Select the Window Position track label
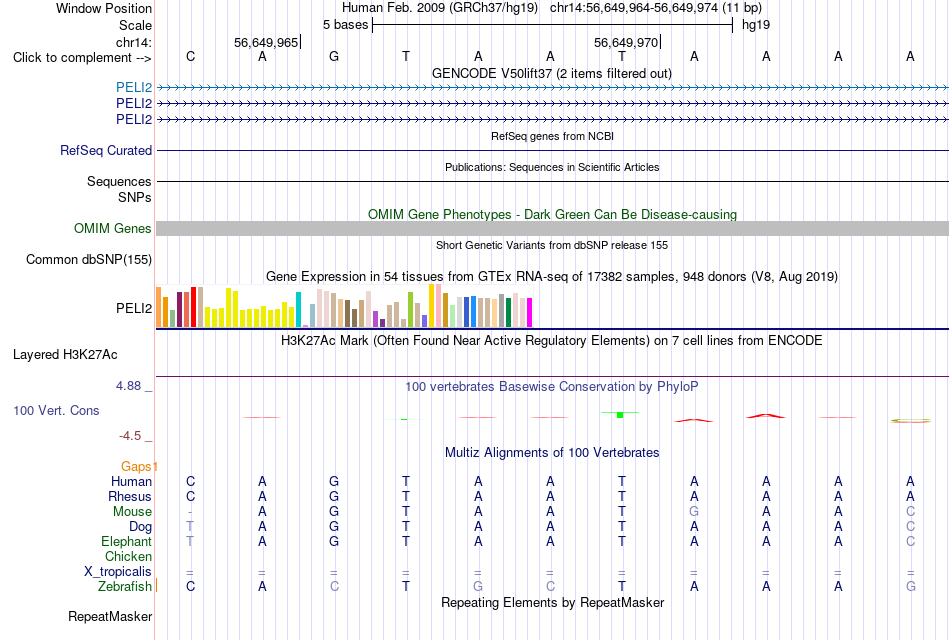The height and width of the screenshot is (640, 950). click(x=104, y=8)
